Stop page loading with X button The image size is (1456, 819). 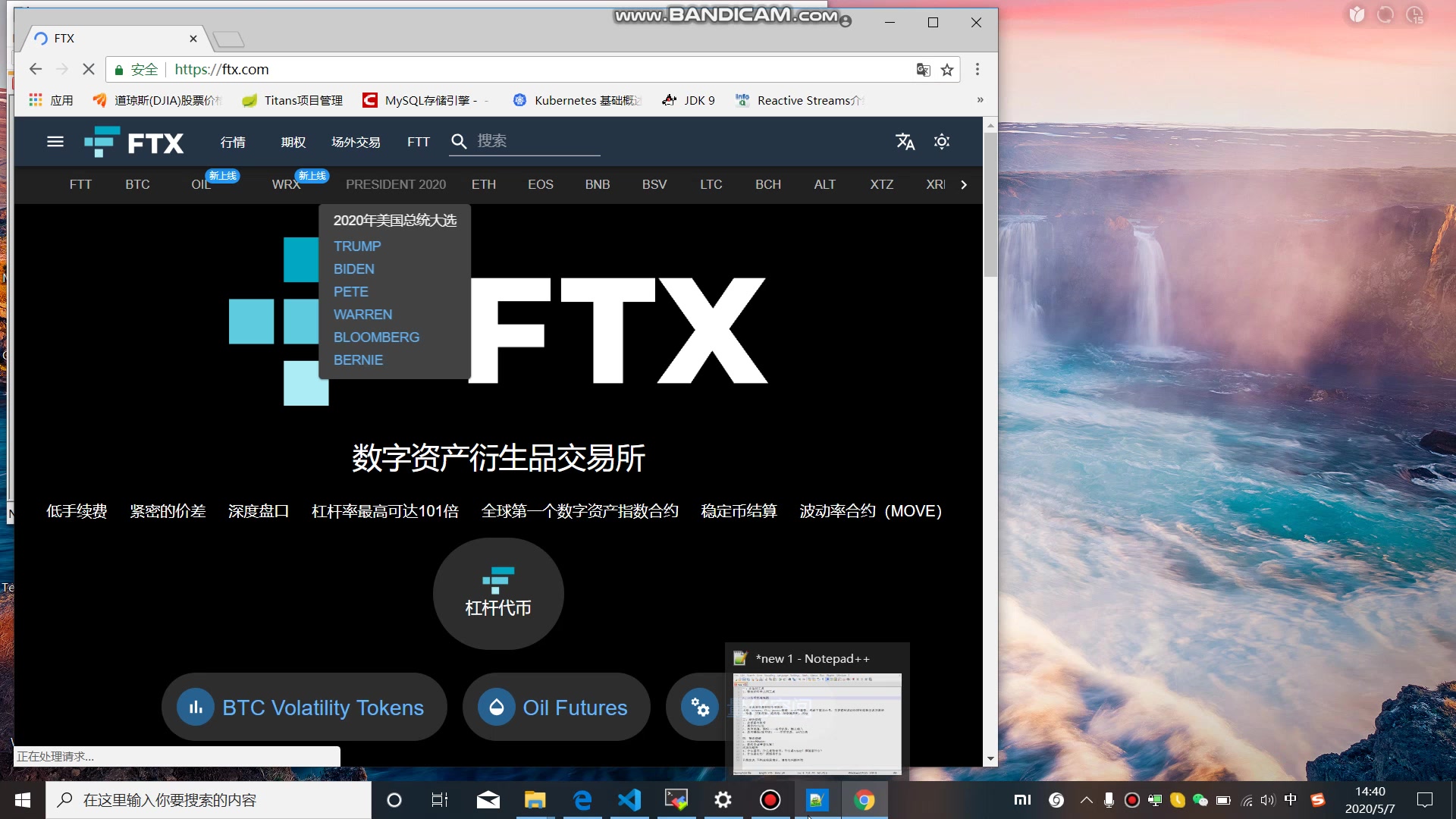(x=89, y=69)
